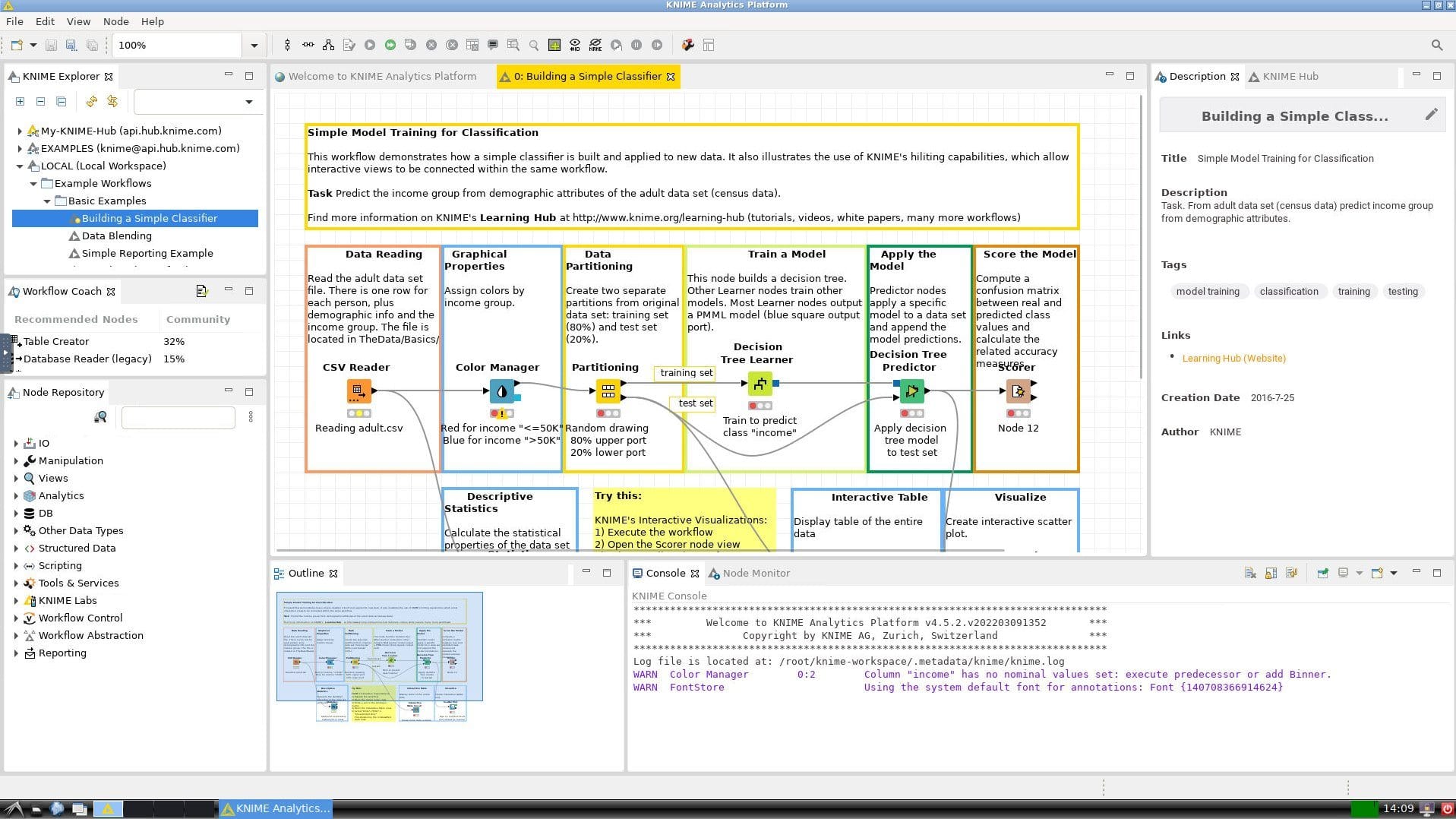This screenshot has width=1456, height=819.
Task: Click the classification tag in Description panel
Action: pyautogui.click(x=1289, y=291)
